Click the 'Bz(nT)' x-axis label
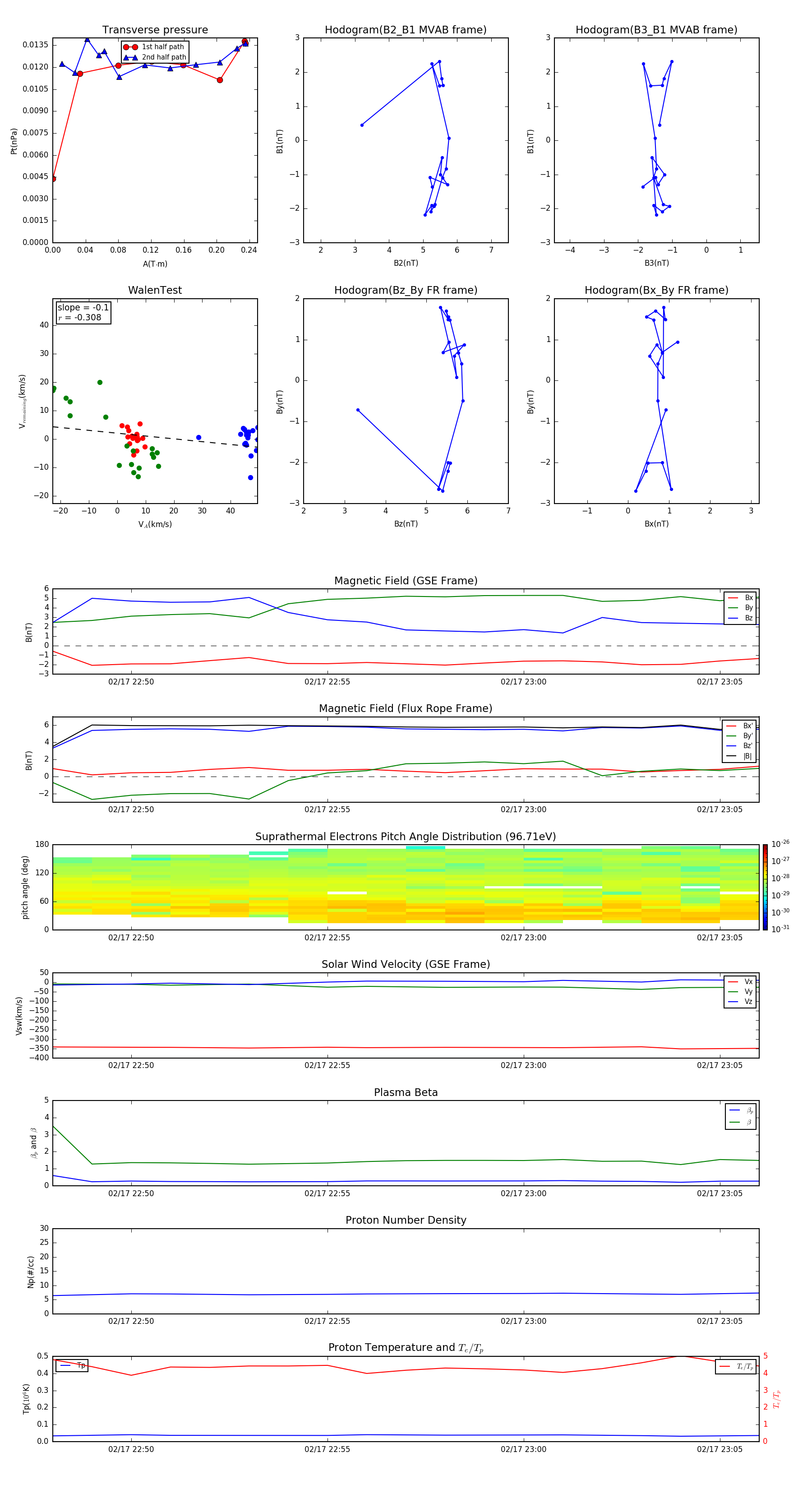Image resolution: width=812 pixels, height=1489 pixels. (406, 524)
